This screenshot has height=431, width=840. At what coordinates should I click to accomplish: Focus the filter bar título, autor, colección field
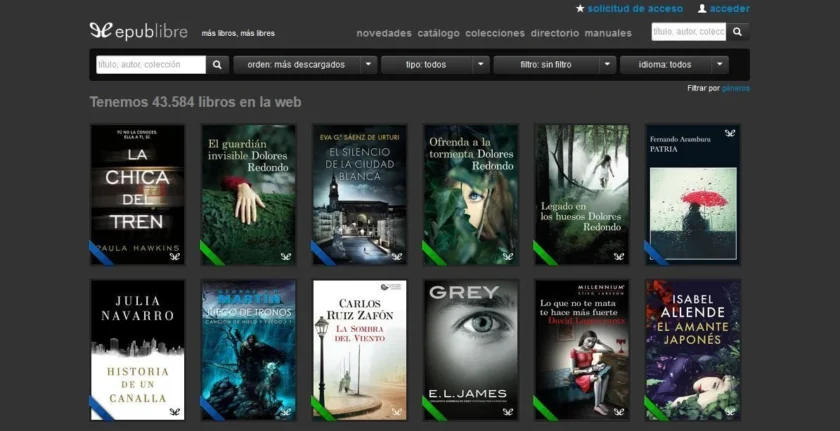coord(151,65)
